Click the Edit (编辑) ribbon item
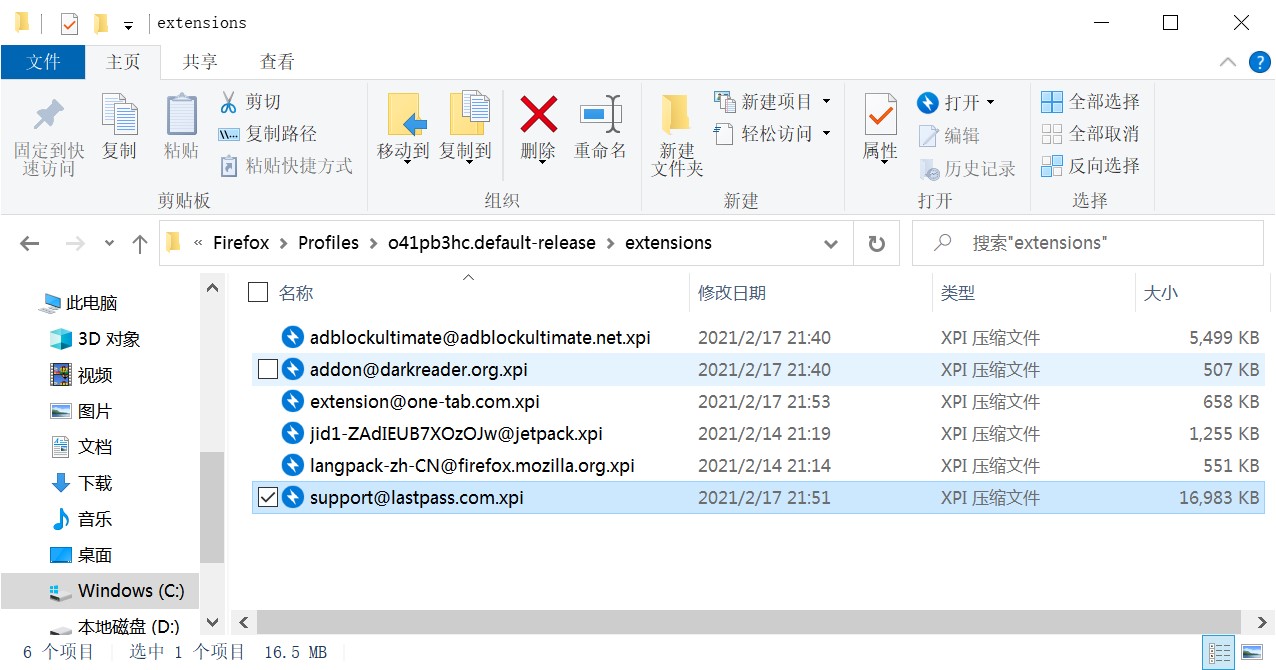 [948, 135]
